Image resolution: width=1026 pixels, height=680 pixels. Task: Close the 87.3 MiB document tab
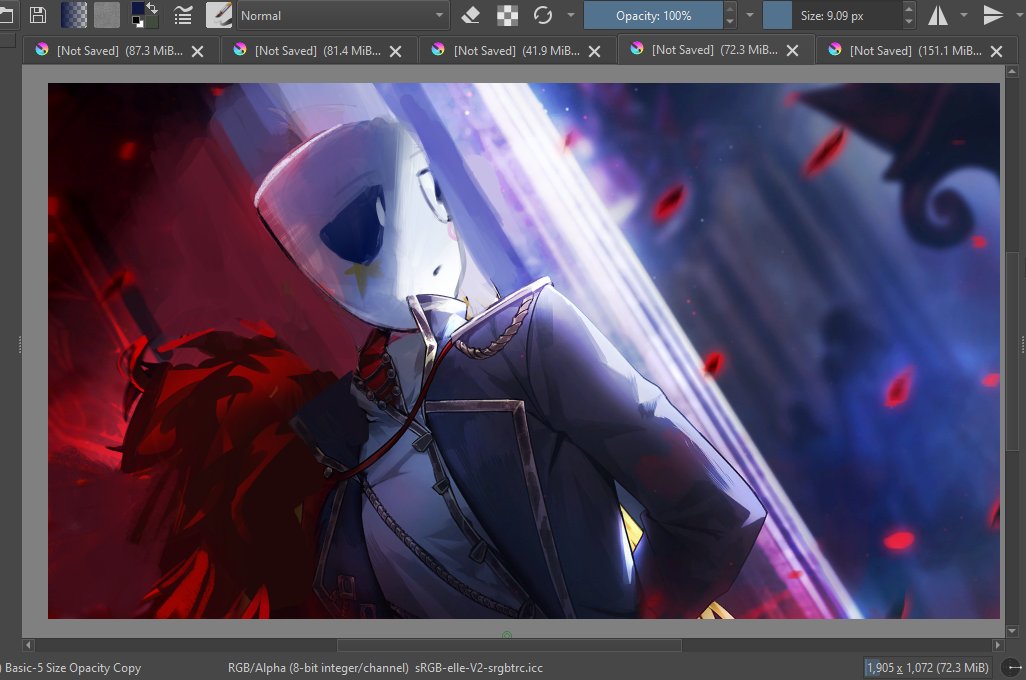pos(197,51)
